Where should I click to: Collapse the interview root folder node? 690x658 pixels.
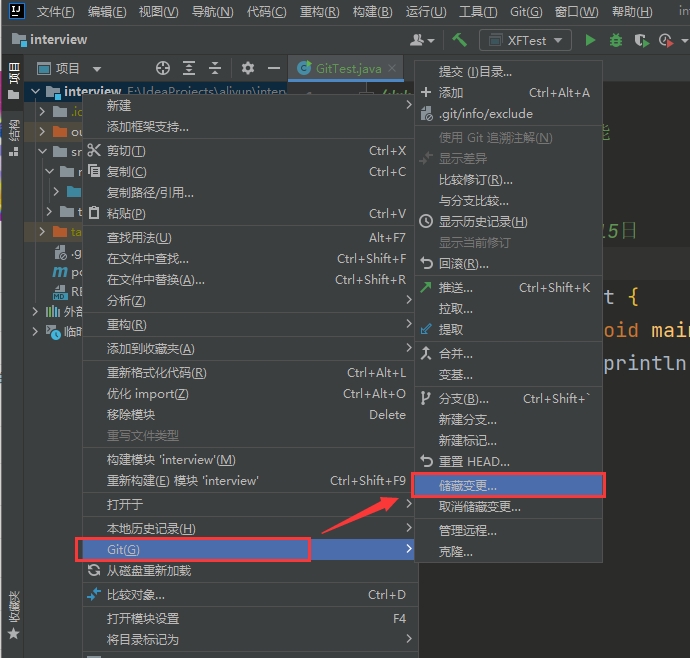[37, 92]
